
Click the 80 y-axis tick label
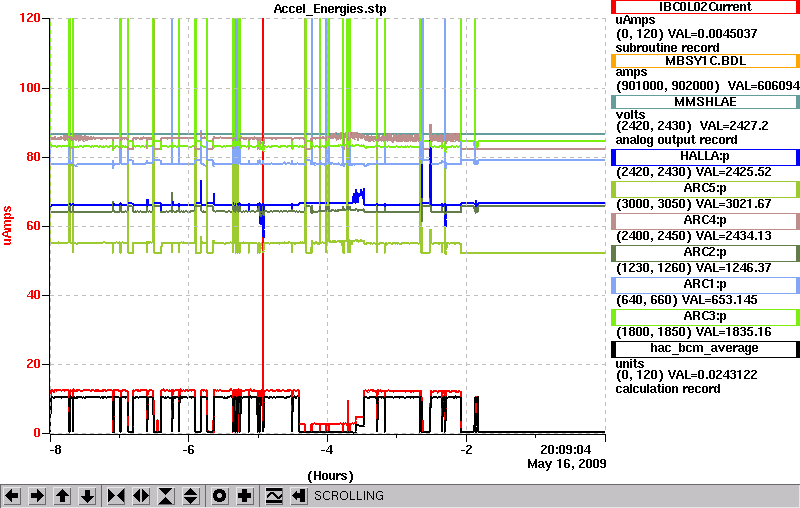(33, 157)
